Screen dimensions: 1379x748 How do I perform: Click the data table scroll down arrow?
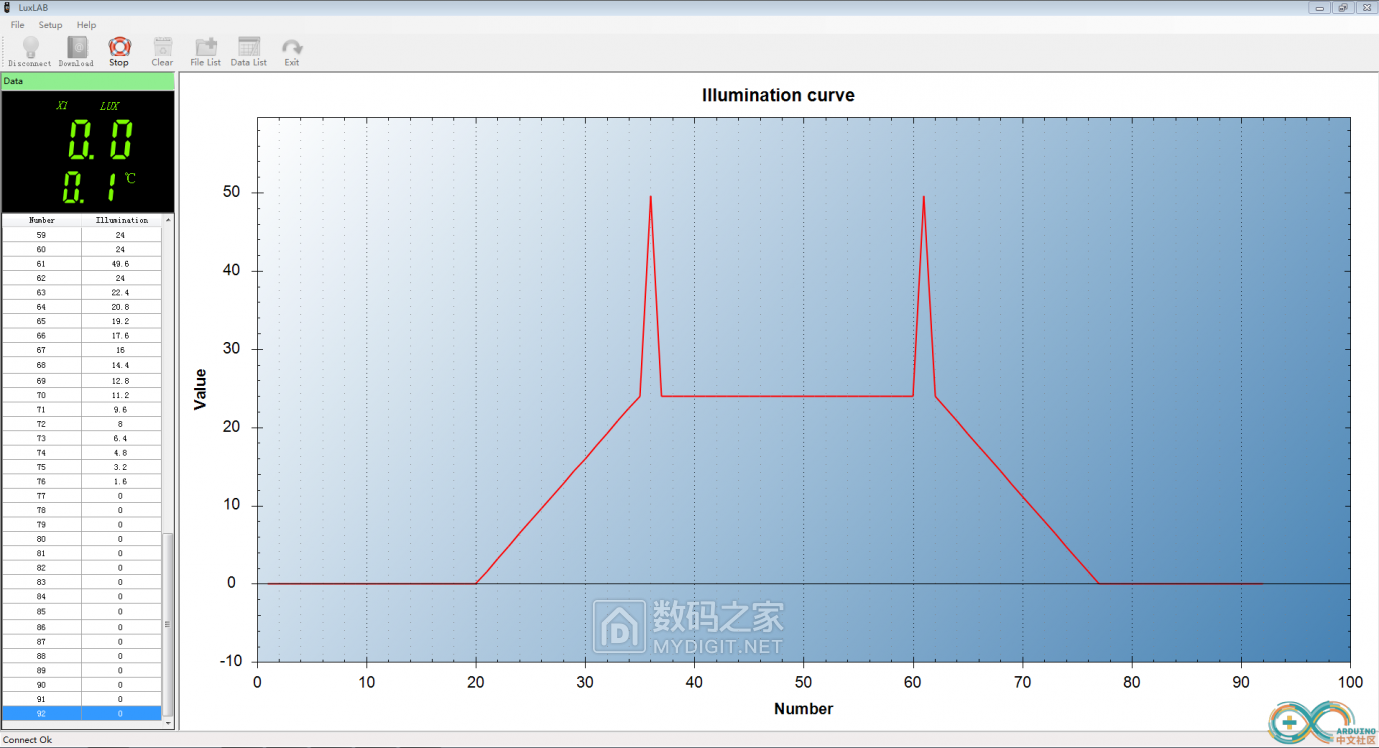click(x=168, y=722)
